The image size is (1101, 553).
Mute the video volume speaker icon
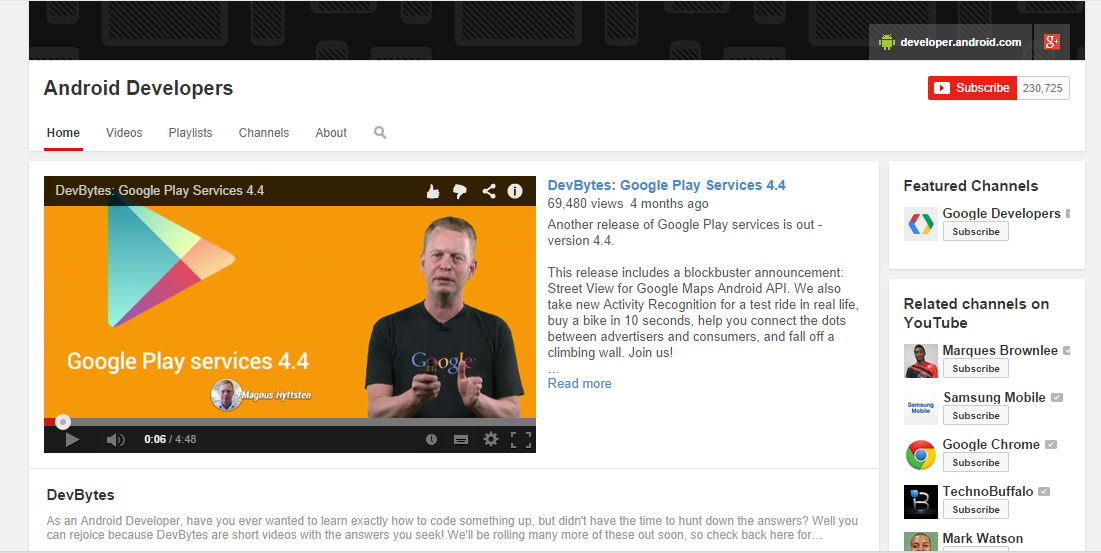coord(115,439)
